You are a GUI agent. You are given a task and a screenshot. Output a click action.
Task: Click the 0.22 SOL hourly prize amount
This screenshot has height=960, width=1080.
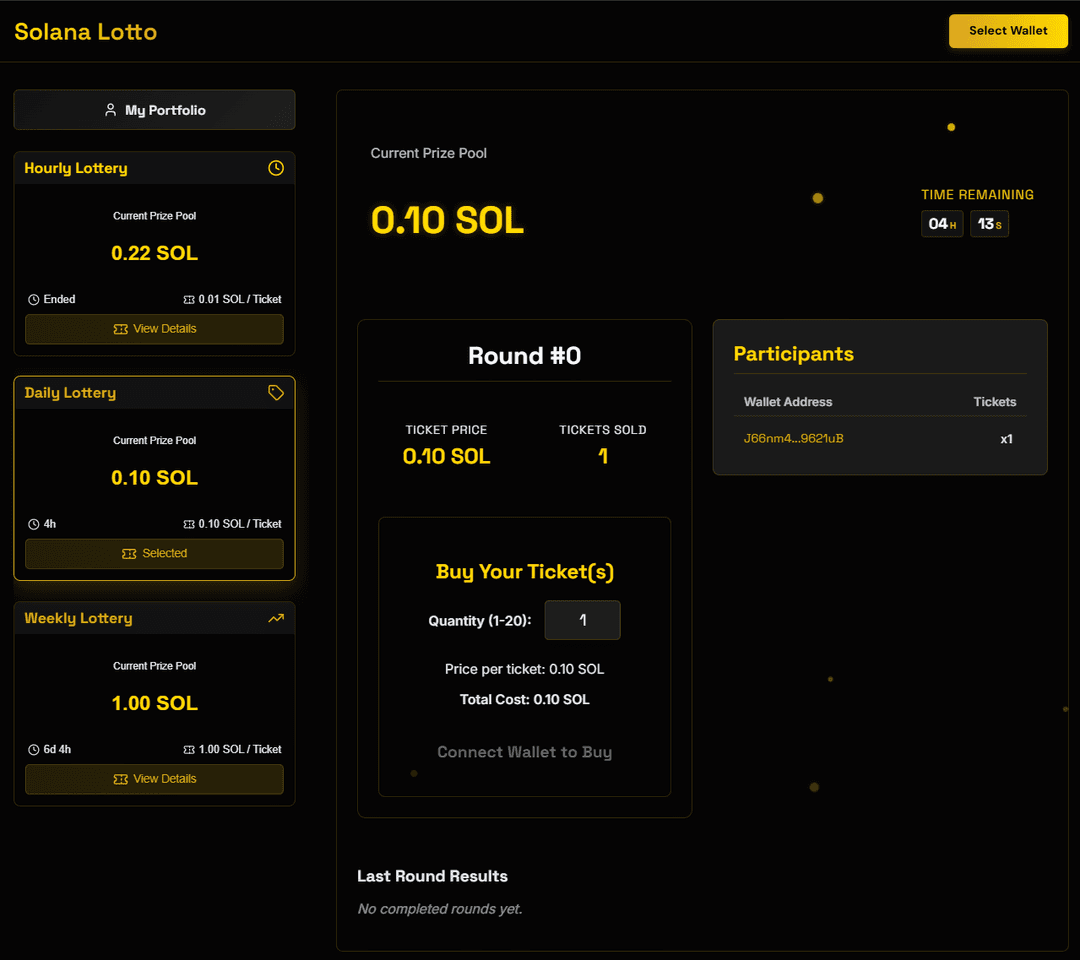tap(154, 253)
